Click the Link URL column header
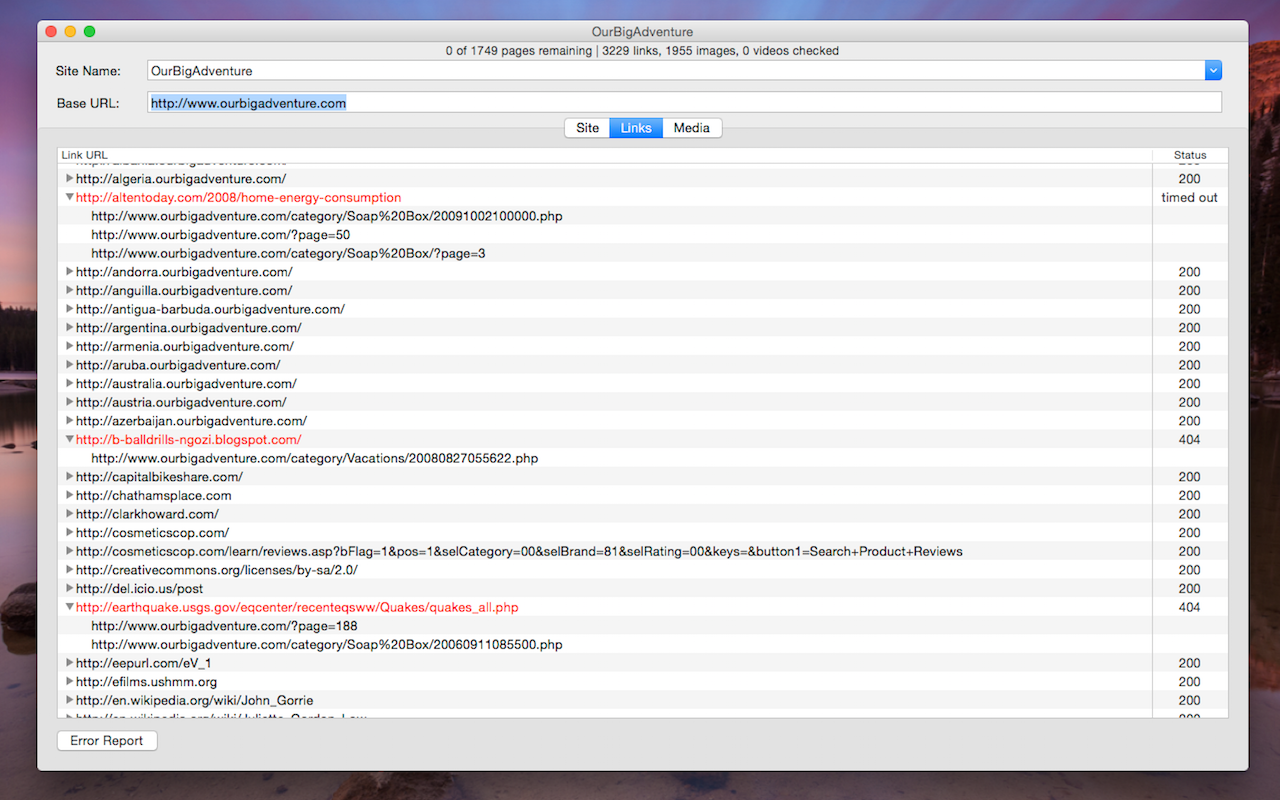Image resolution: width=1280 pixels, height=800 pixels. [85, 154]
